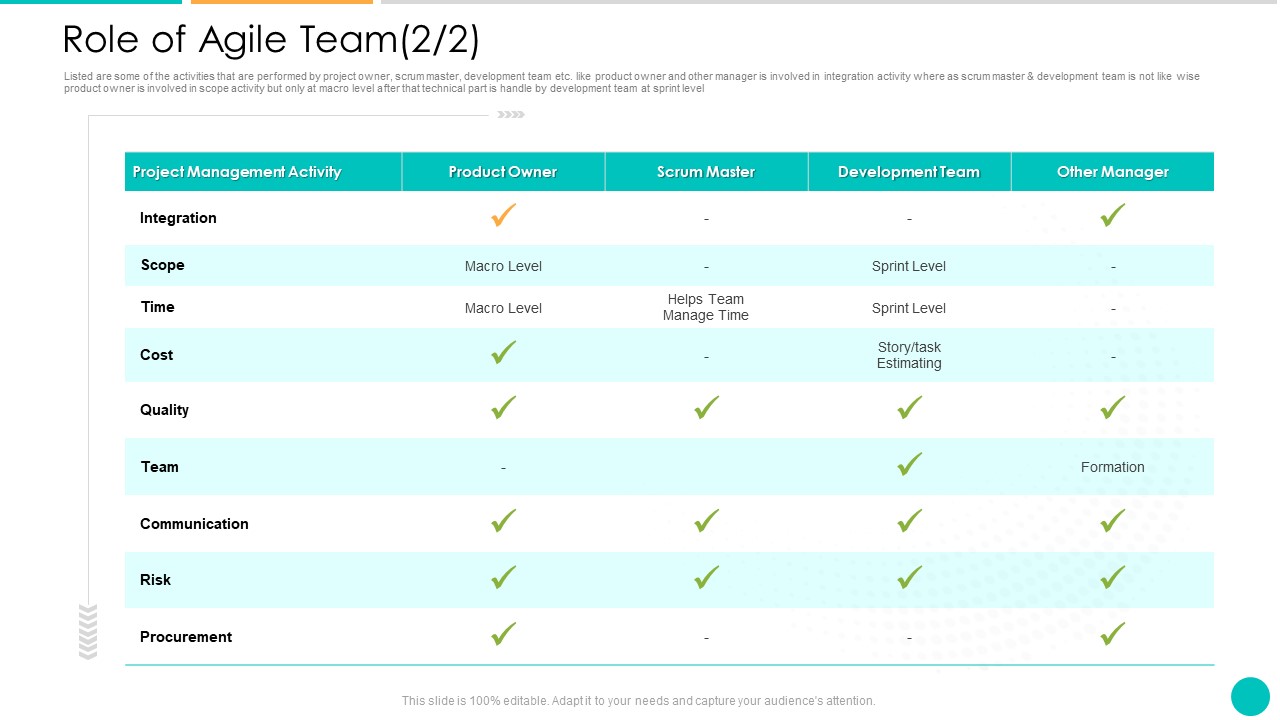
Task: Click the Quality checkmark under Other Manager
Action: [1113, 407]
